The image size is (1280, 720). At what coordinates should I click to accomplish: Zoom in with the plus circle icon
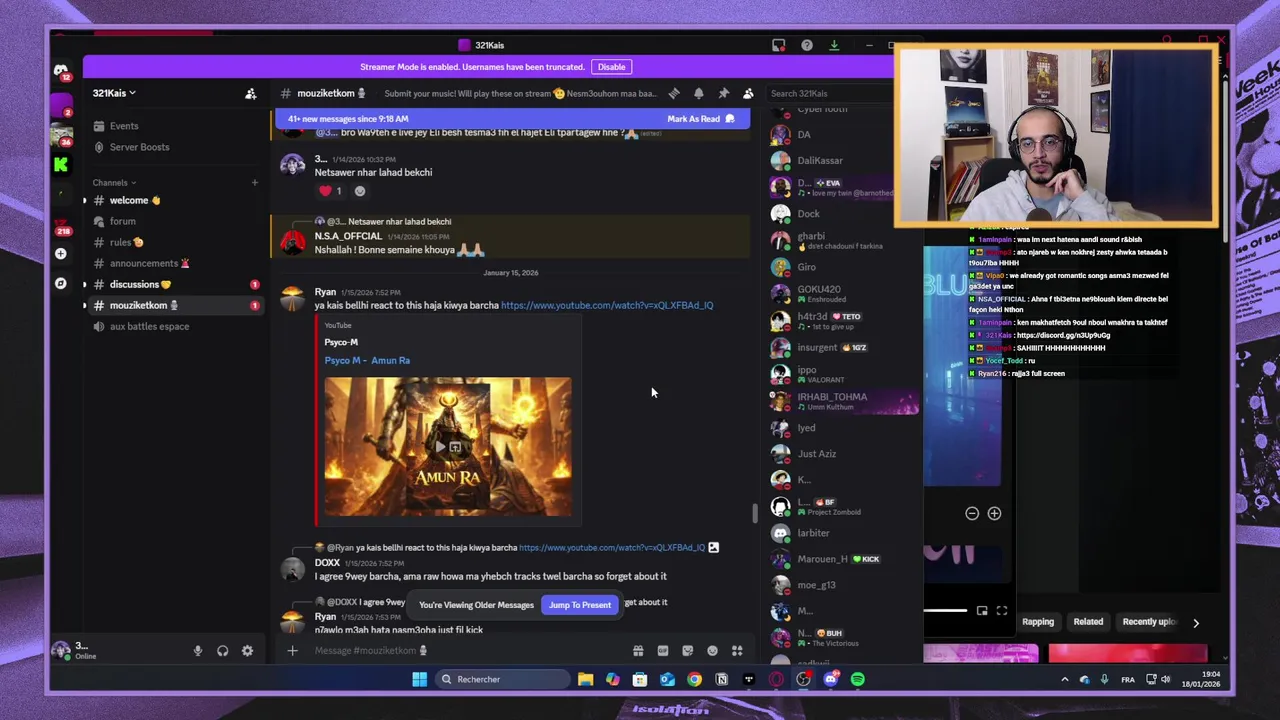point(994,513)
